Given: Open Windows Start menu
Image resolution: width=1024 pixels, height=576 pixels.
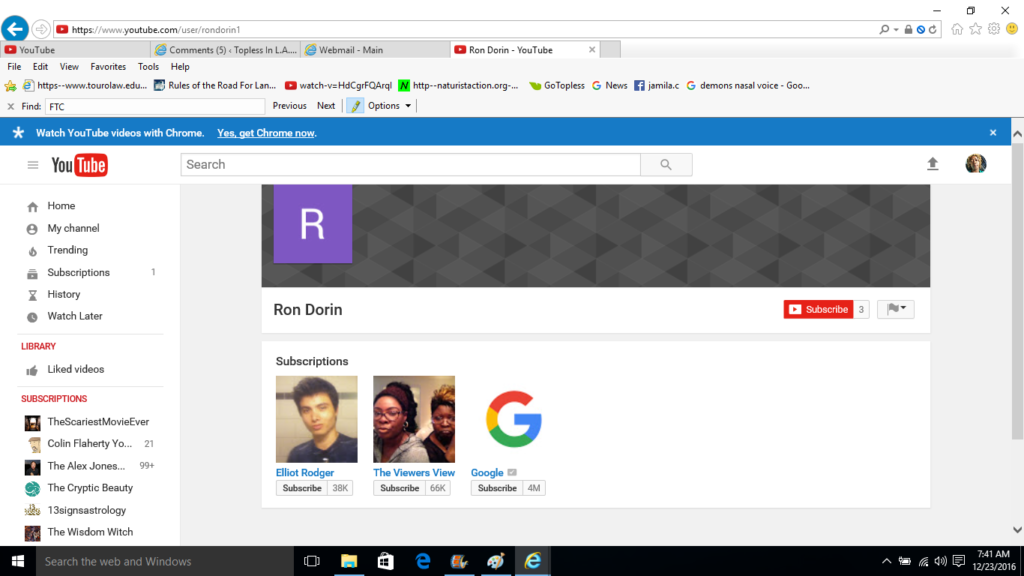Looking at the screenshot, I should click(18, 561).
